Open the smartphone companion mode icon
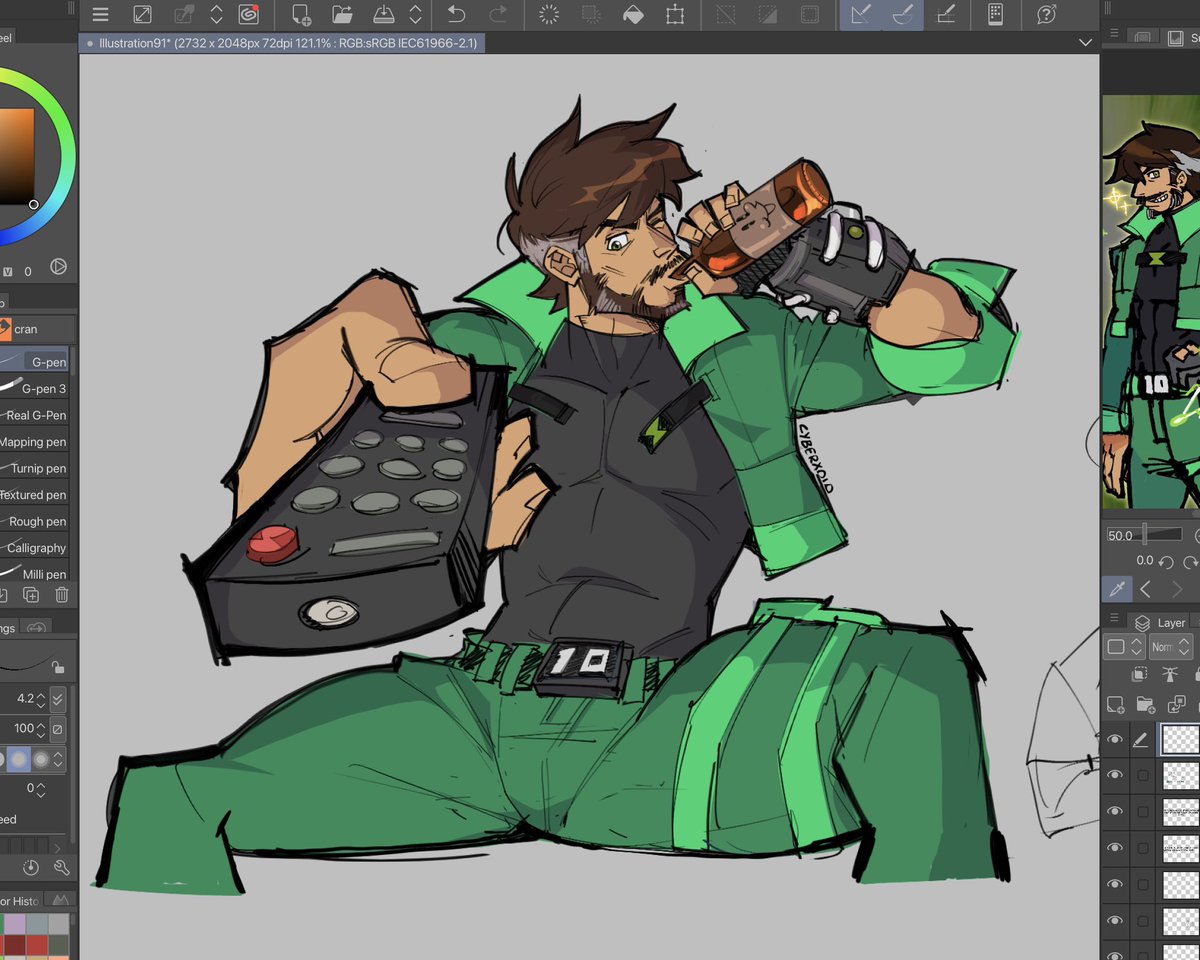 point(995,14)
